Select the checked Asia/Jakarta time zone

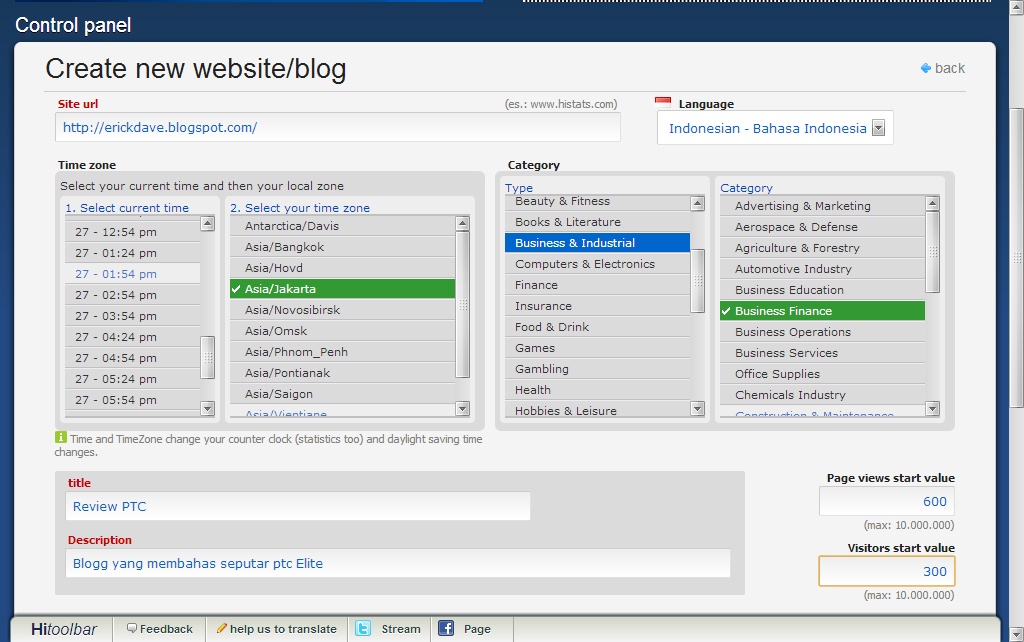pos(342,289)
